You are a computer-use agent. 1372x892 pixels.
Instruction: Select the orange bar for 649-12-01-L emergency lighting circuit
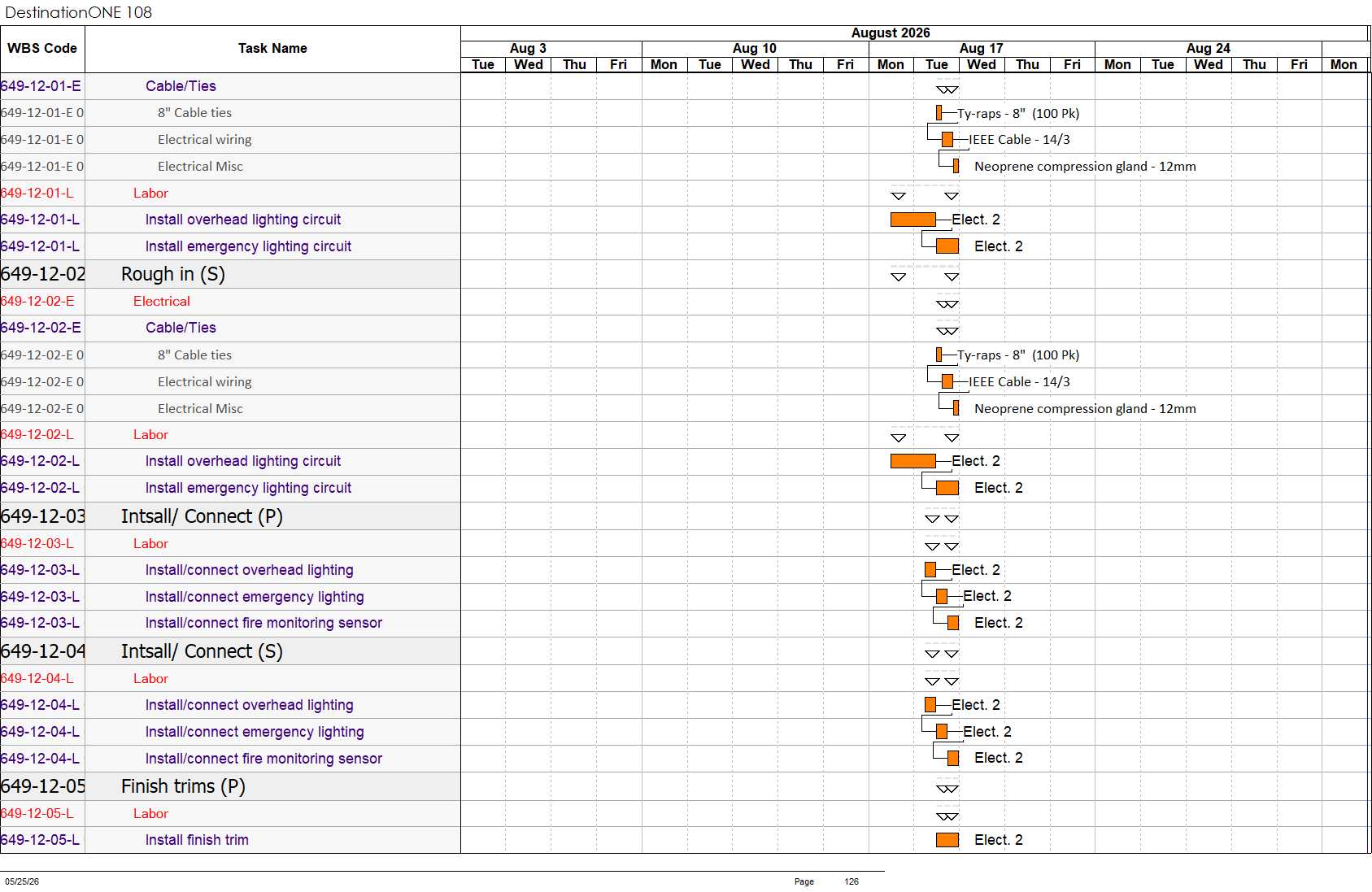point(947,246)
